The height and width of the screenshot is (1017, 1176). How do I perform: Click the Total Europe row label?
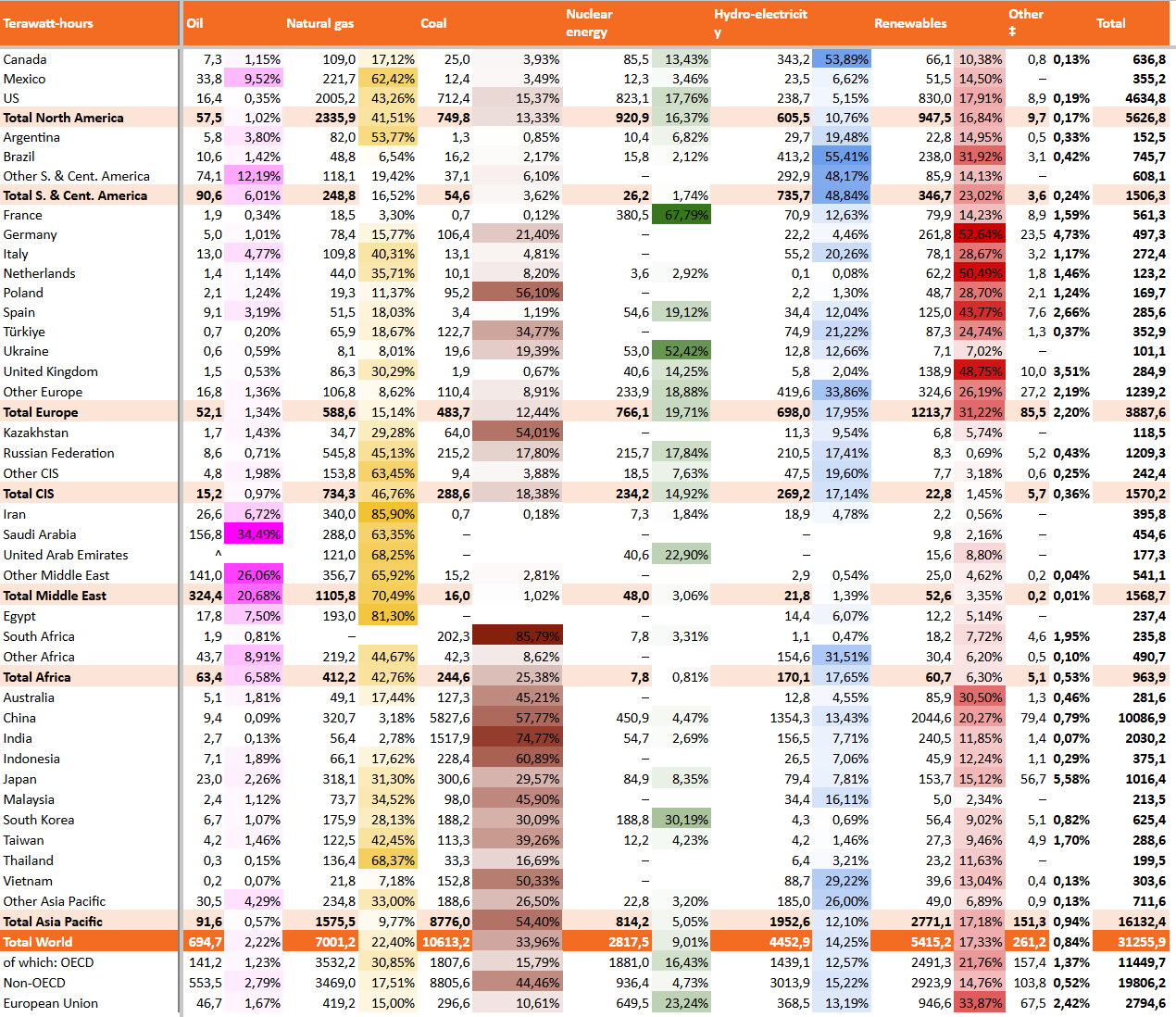tap(41, 412)
